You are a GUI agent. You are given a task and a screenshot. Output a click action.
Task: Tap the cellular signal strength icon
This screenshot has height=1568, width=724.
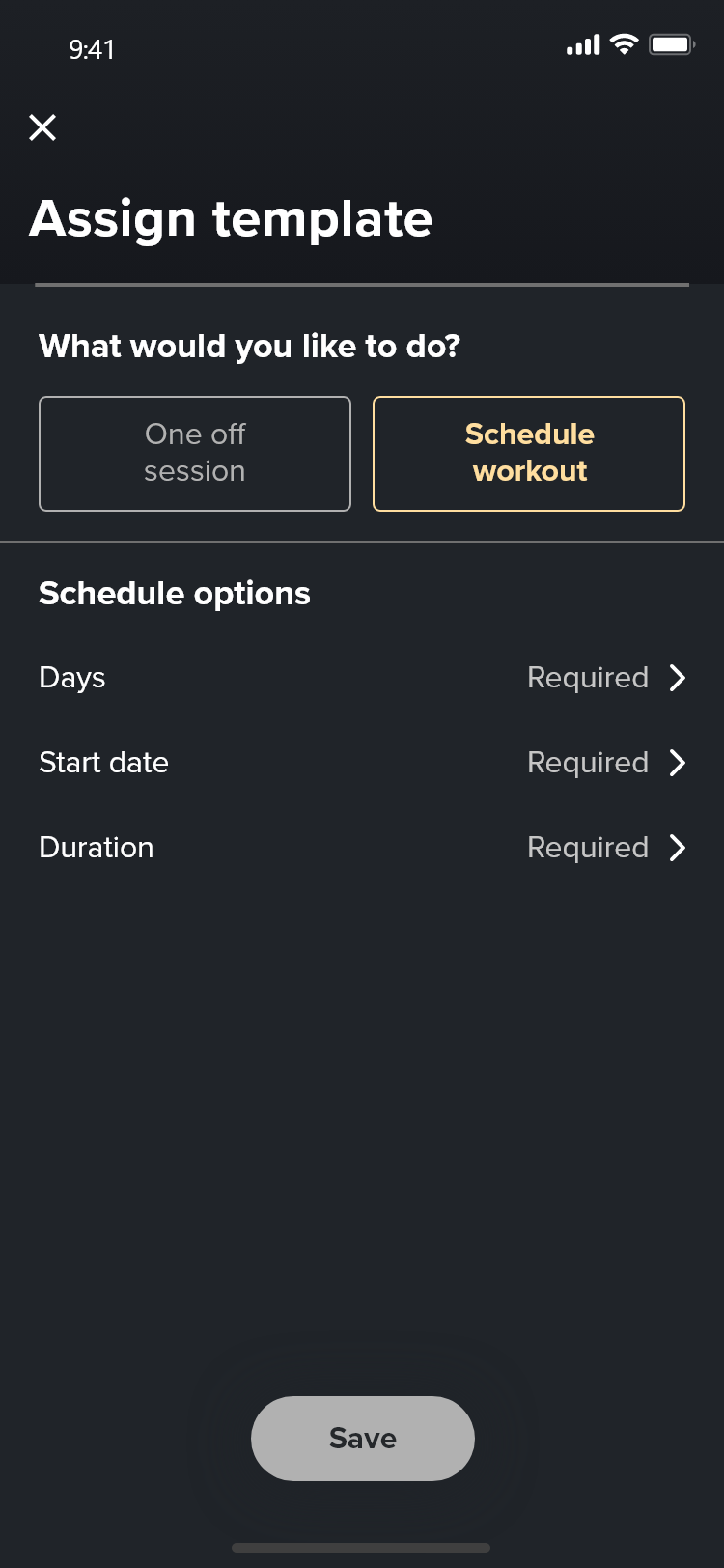pyautogui.click(x=583, y=45)
